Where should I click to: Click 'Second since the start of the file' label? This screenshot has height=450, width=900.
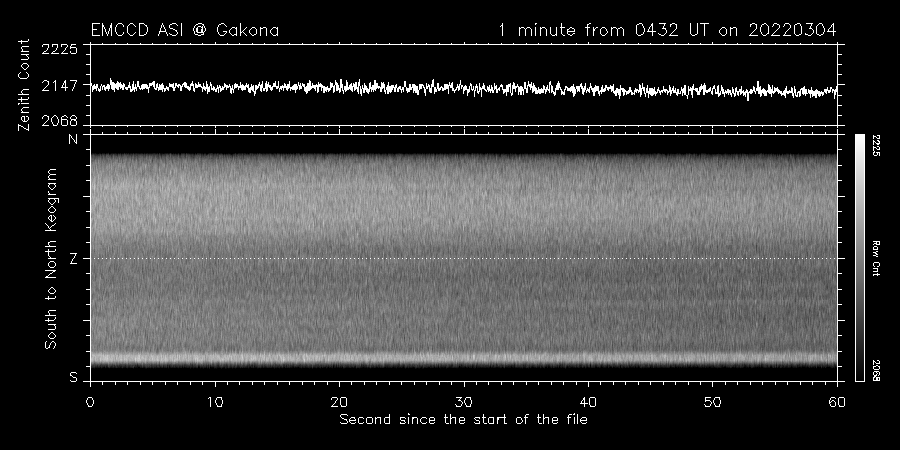point(464,420)
